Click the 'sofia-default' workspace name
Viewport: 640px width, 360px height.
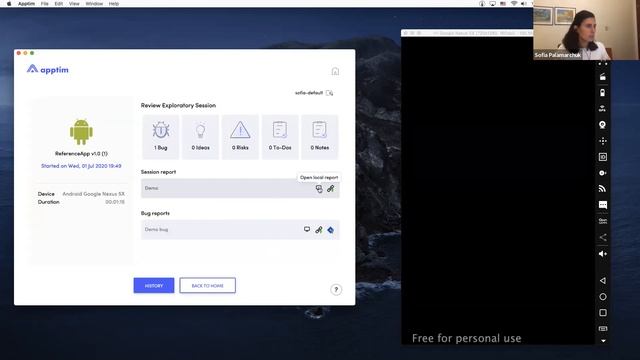309,93
